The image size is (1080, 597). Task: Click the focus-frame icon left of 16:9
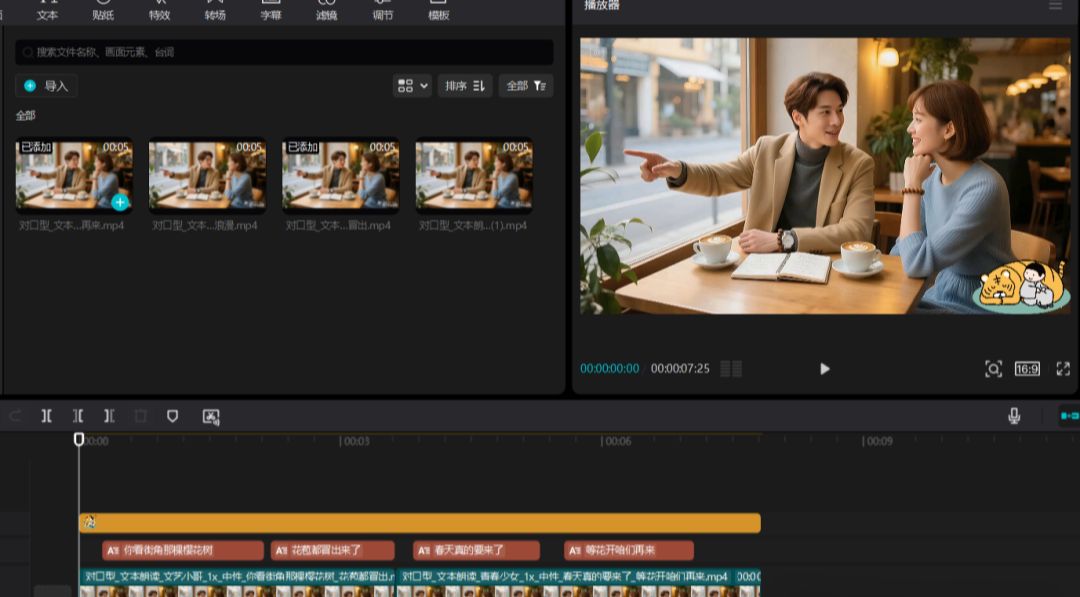point(993,369)
